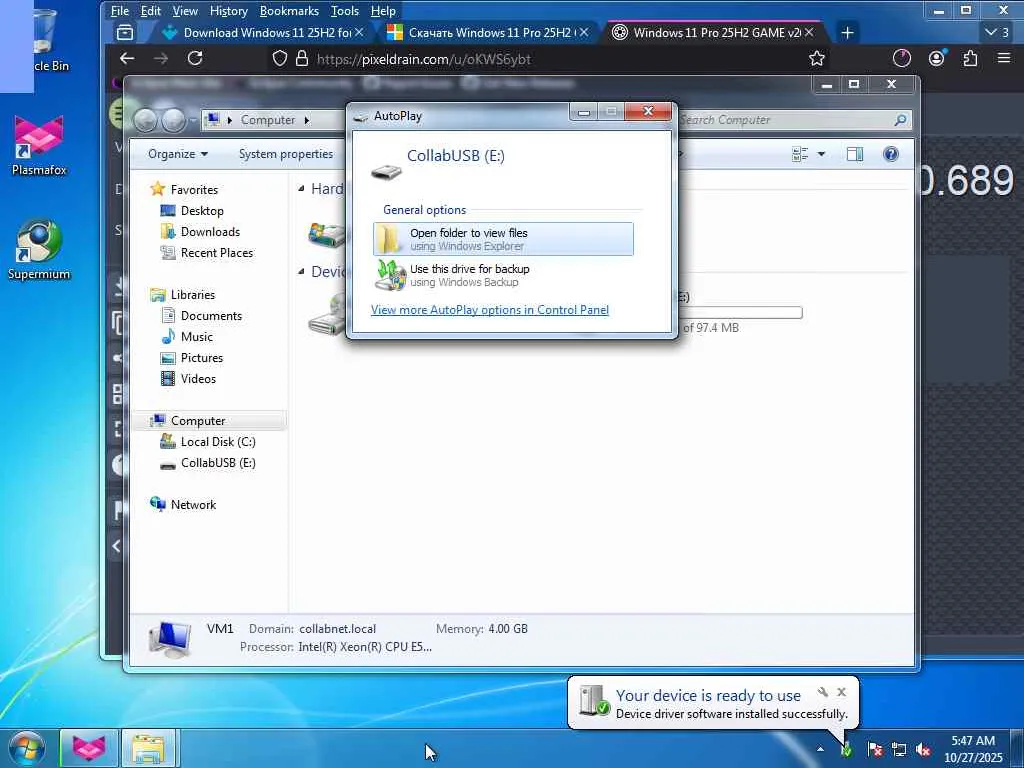
Task: Bookmark this page with the star icon
Action: tap(816, 59)
